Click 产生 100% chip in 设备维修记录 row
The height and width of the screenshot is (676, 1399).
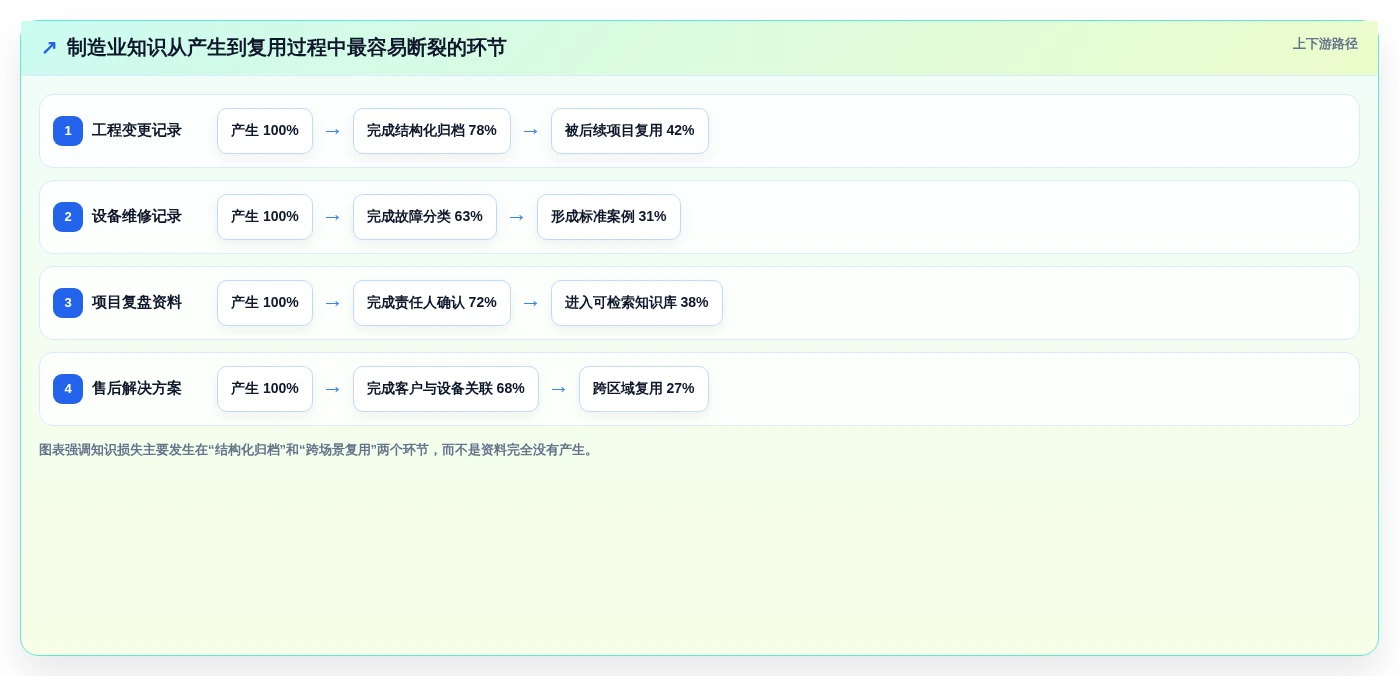point(265,217)
